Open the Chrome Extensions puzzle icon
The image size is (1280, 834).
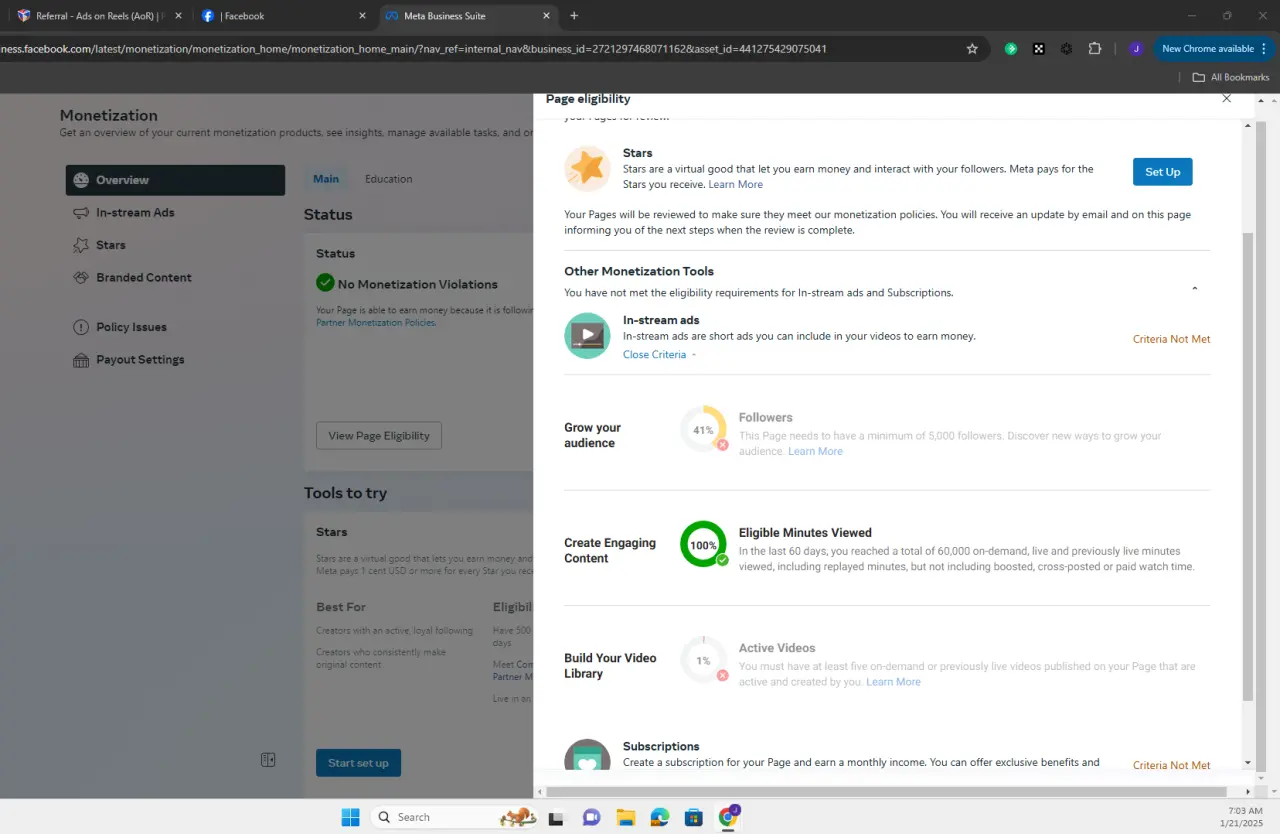[1094, 49]
